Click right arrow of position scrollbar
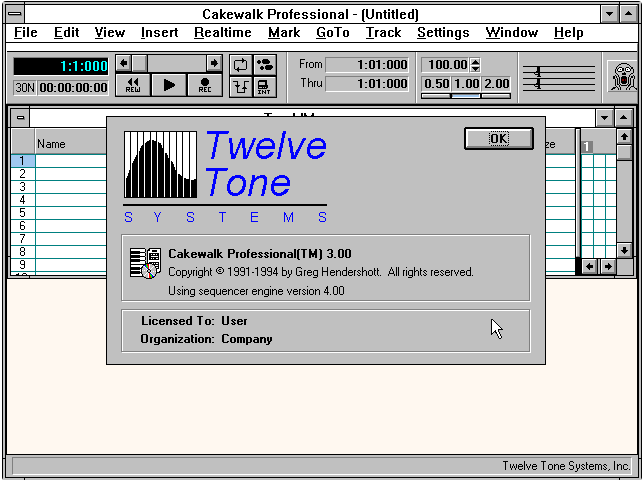The height and width of the screenshot is (480, 643). pos(214,64)
